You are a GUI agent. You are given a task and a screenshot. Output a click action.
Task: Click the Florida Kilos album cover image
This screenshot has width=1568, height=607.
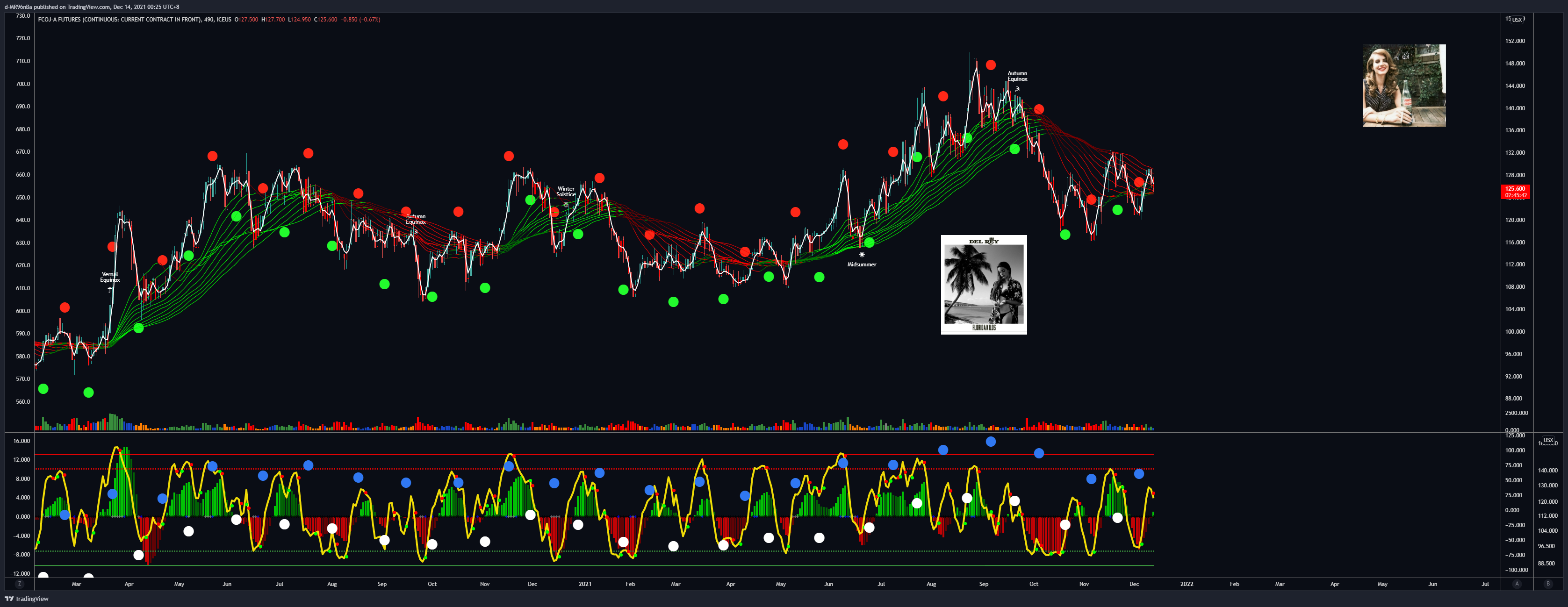pyautogui.click(x=984, y=285)
